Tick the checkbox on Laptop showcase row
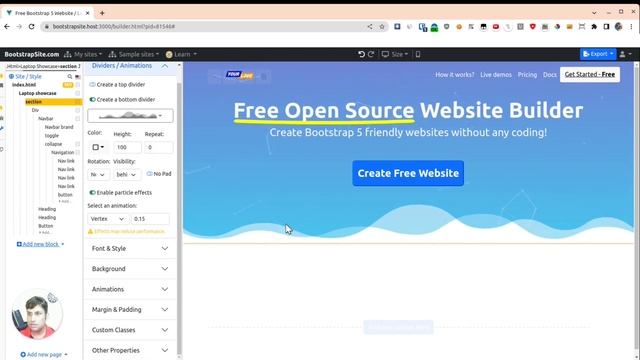Screen dimensions: 640x360 (78, 93)
